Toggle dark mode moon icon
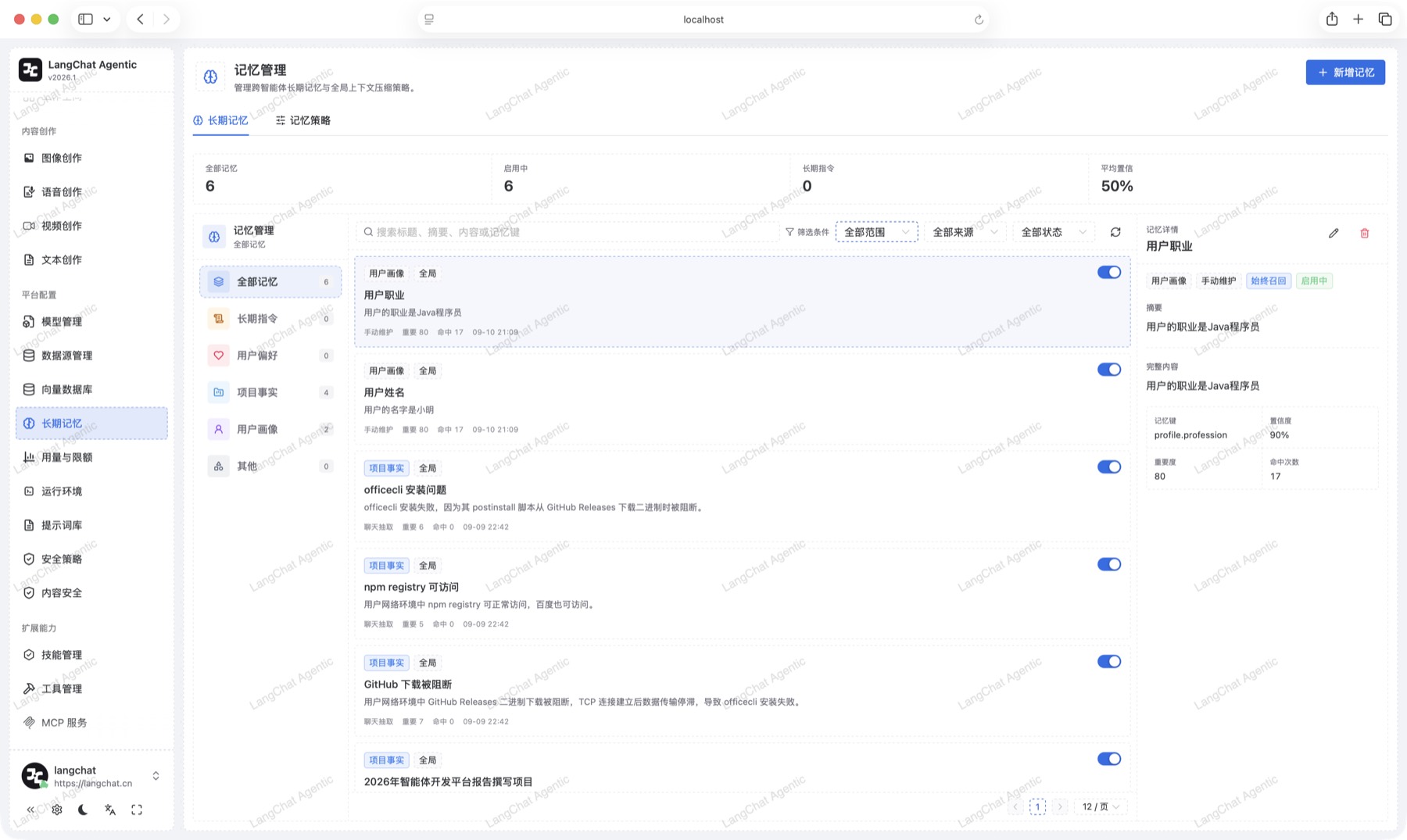Image resolution: width=1407 pixels, height=840 pixels. click(x=83, y=810)
